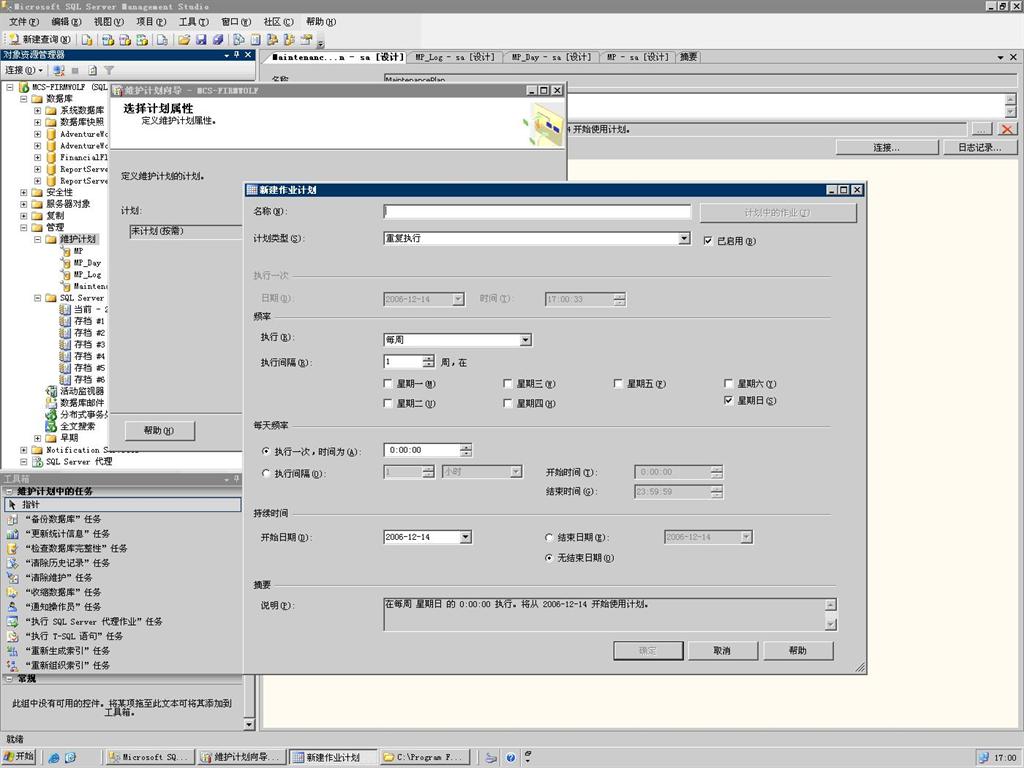
Task: Click the red X delete button in designer
Action: coord(1006,129)
